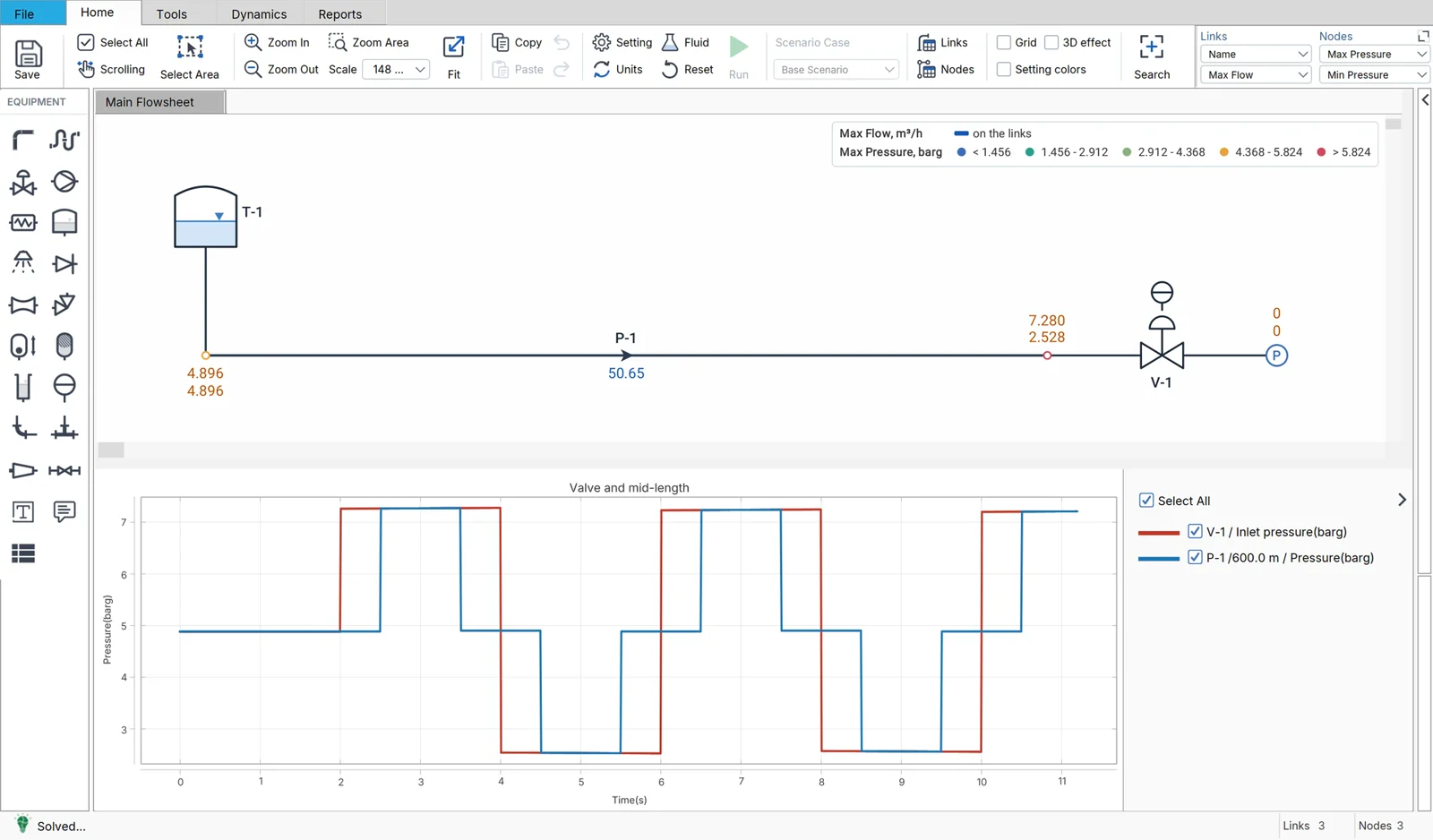1433x840 pixels.
Task: Open the Links Name dropdown
Action: click(x=1256, y=55)
